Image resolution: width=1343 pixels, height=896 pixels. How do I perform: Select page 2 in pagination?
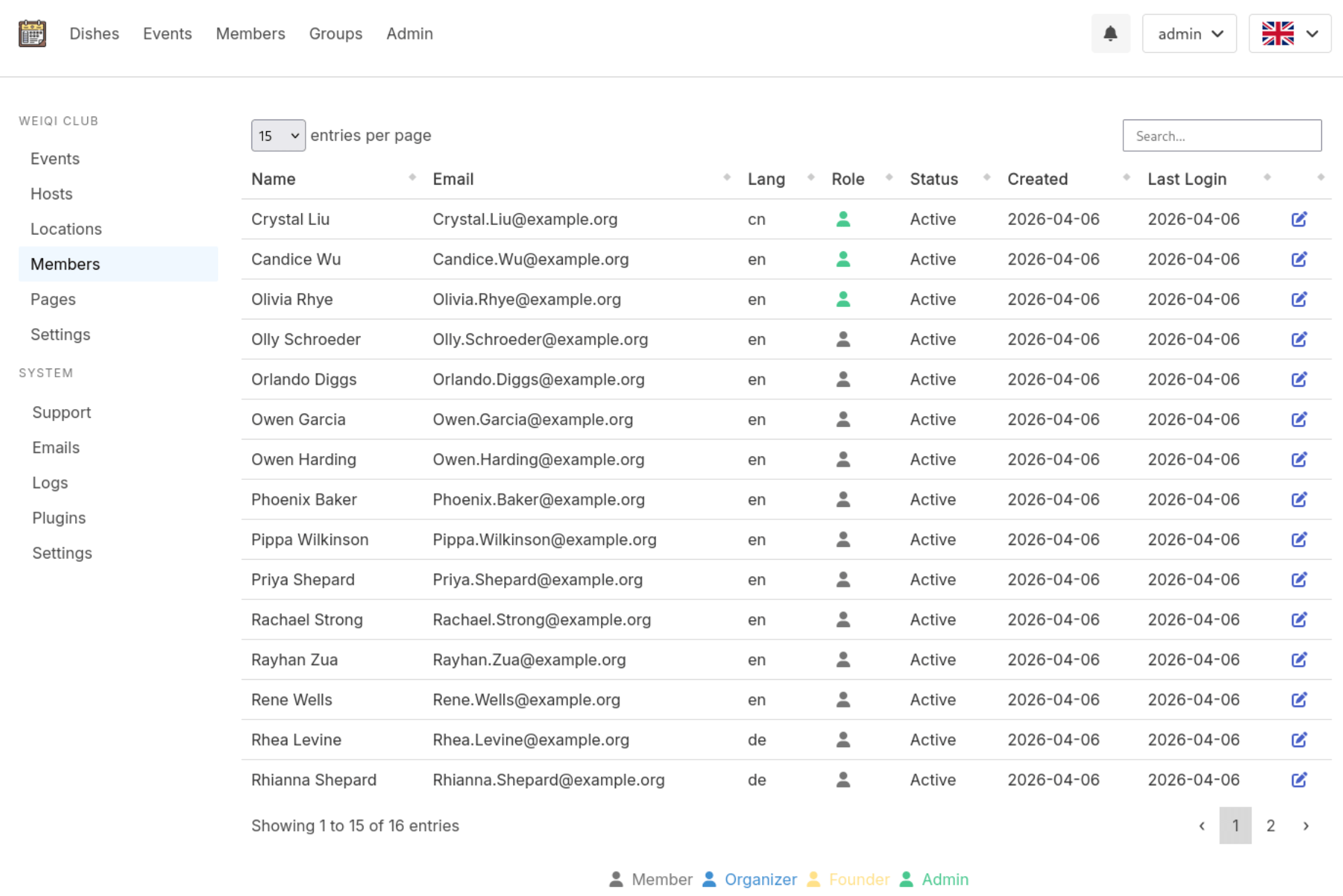coord(1270,826)
